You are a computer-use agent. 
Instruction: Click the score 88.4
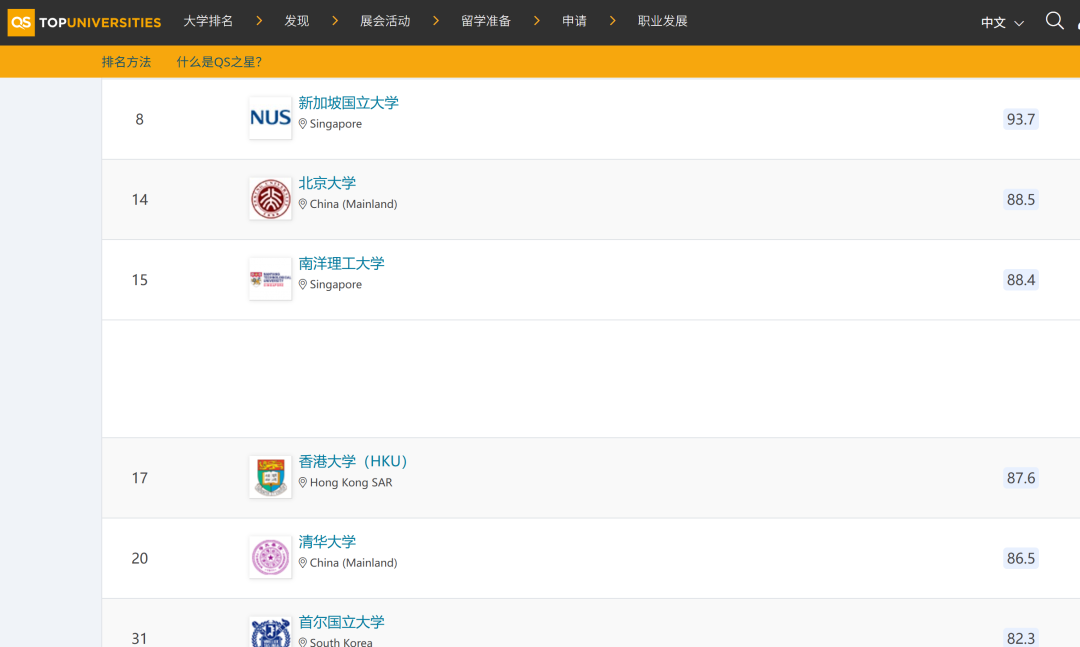pyautogui.click(x=1021, y=280)
